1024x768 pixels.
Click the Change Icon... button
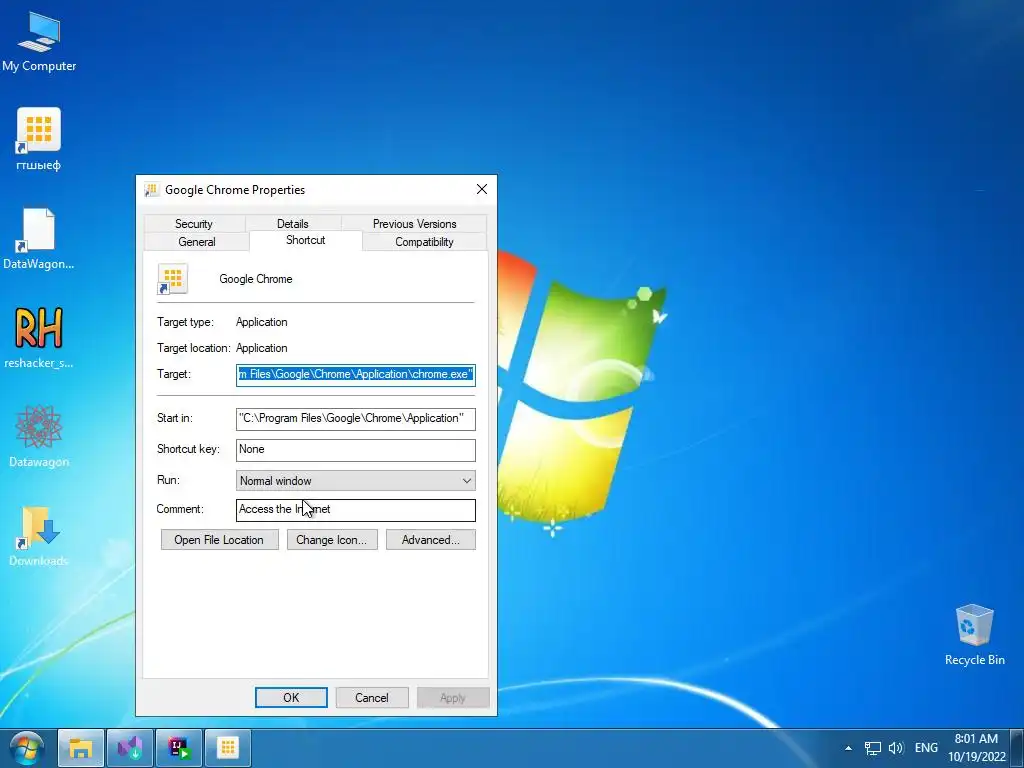point(332,539)
